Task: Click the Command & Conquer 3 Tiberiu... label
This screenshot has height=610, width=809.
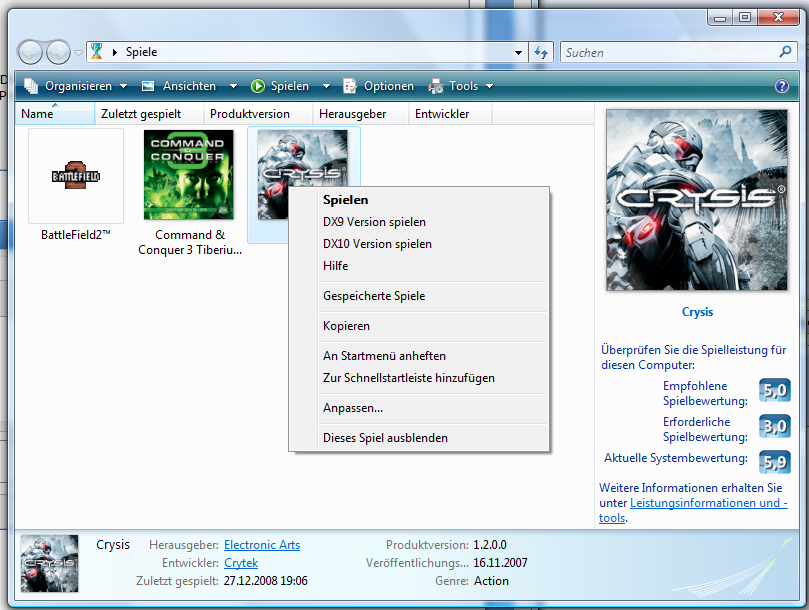Action: tap(190, 243)
